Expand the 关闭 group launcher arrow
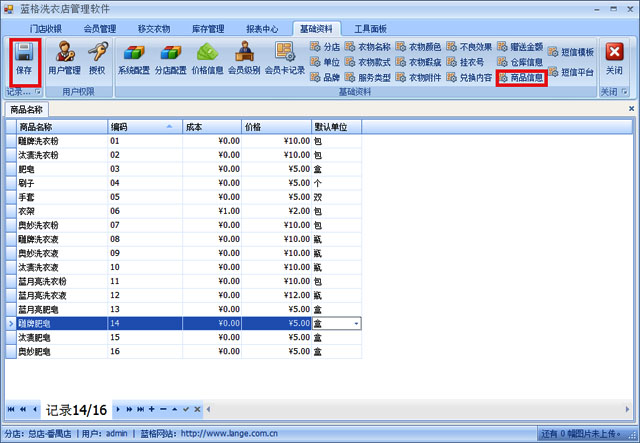 624,92
